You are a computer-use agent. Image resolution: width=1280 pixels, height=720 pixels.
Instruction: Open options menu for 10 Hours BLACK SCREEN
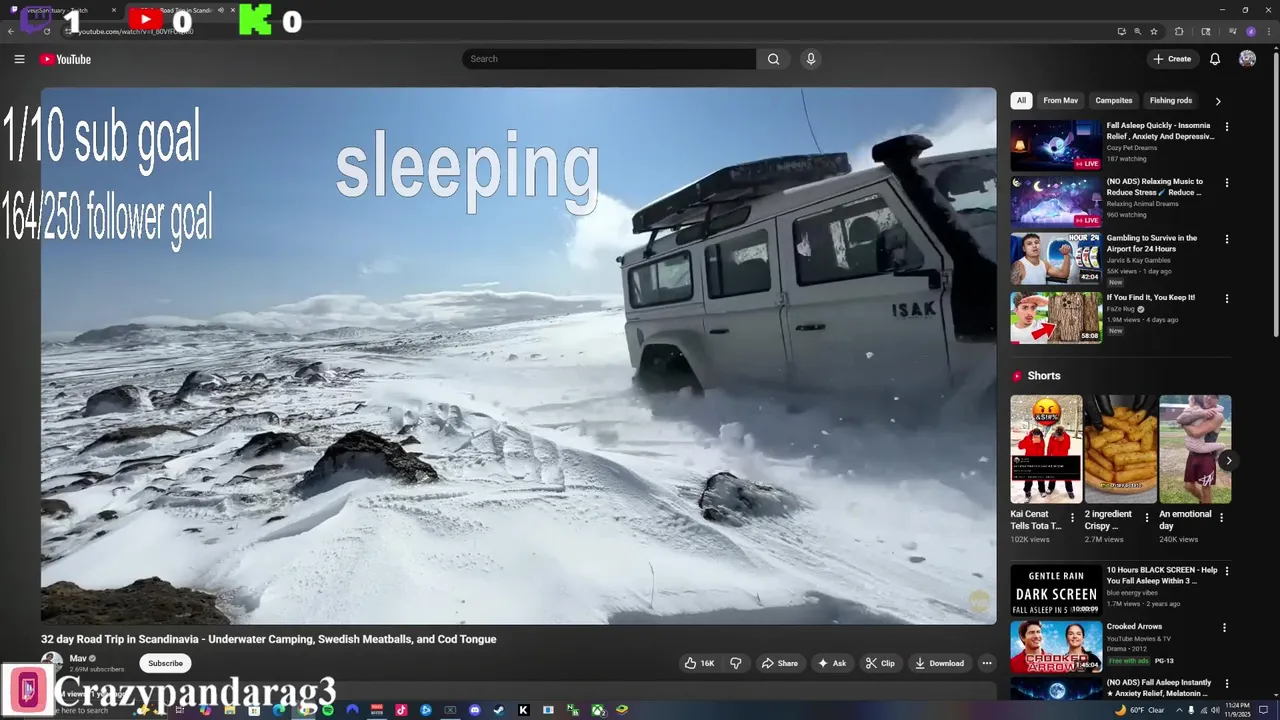point(1225,572)
